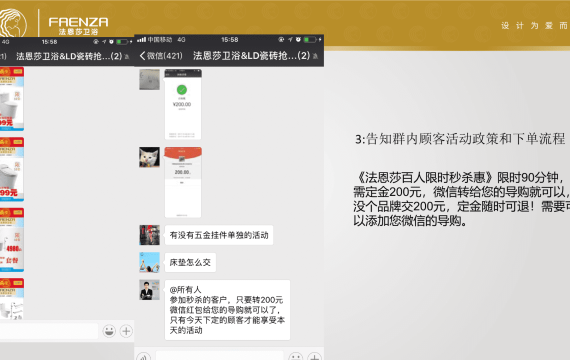Tap the 15:58 clock in right phone
570x360 pixels.
coord(230,39)
